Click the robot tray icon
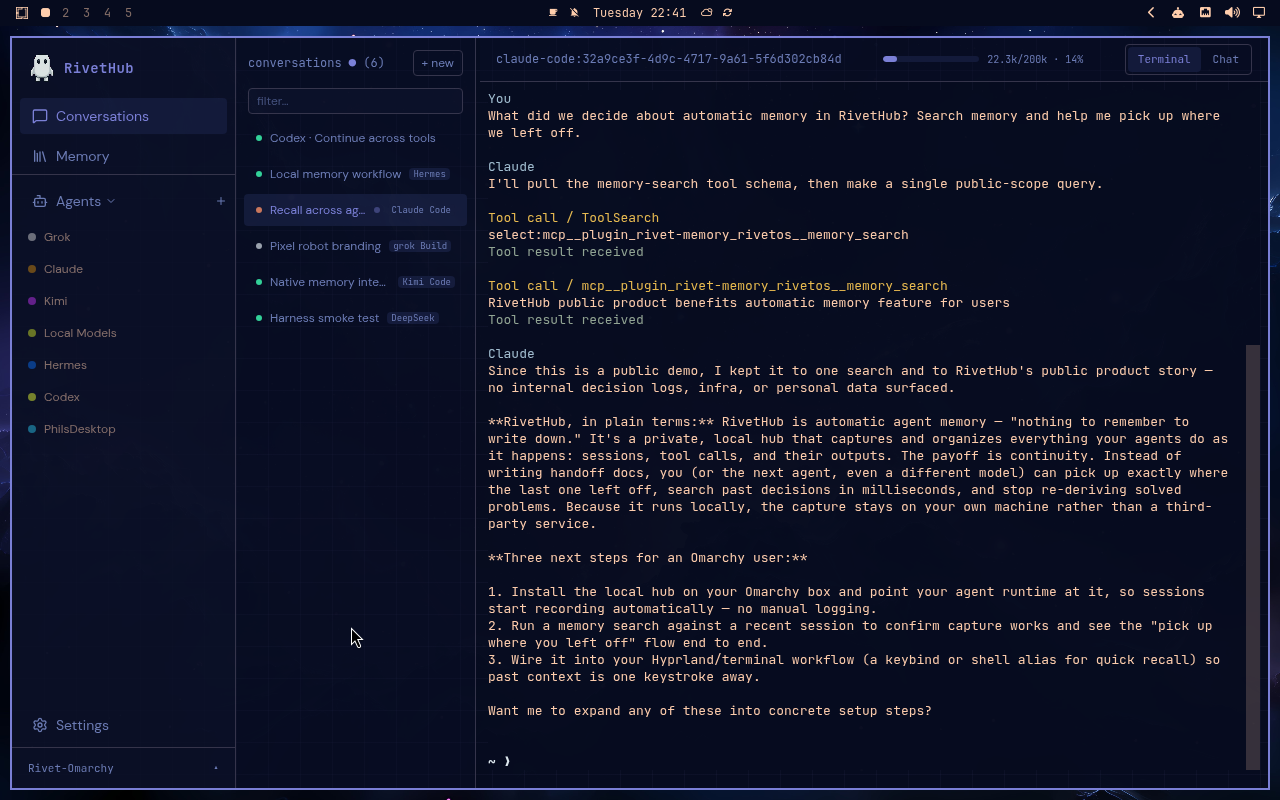The width and height of the screenshot is (1280, 800). pyautogui.click(x=1178, y=13)
